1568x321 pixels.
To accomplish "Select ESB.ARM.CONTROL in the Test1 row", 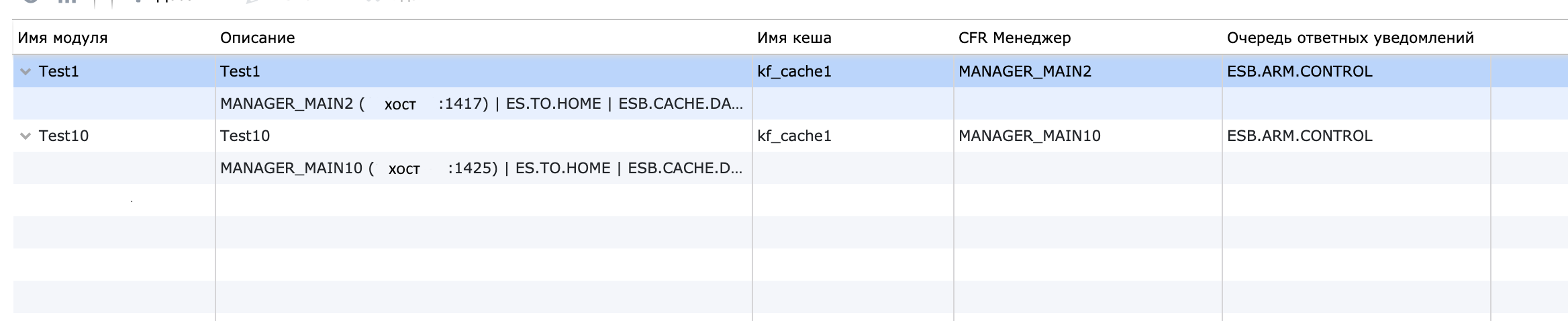I will (x=1299, y=71).
